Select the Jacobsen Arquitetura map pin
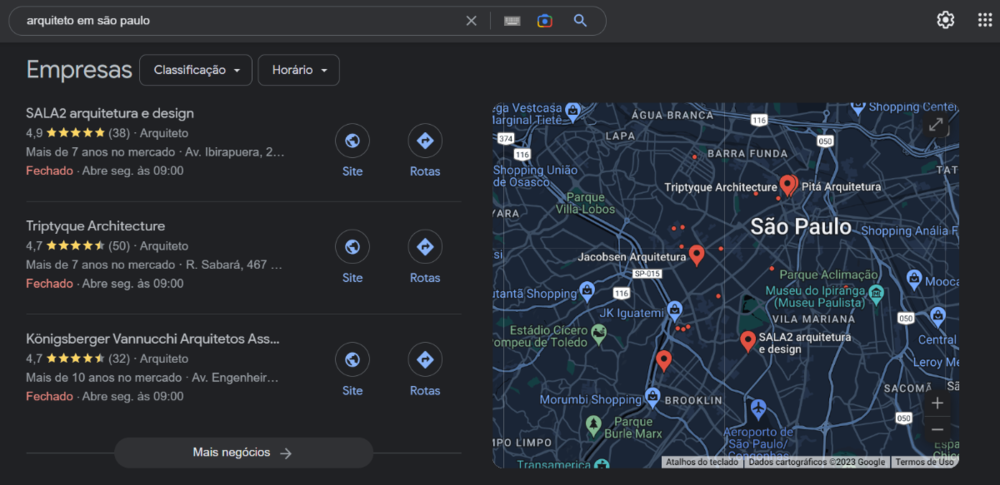This screenshot has width=1000, height=485. pyautogui.click(x=696, y=255)
